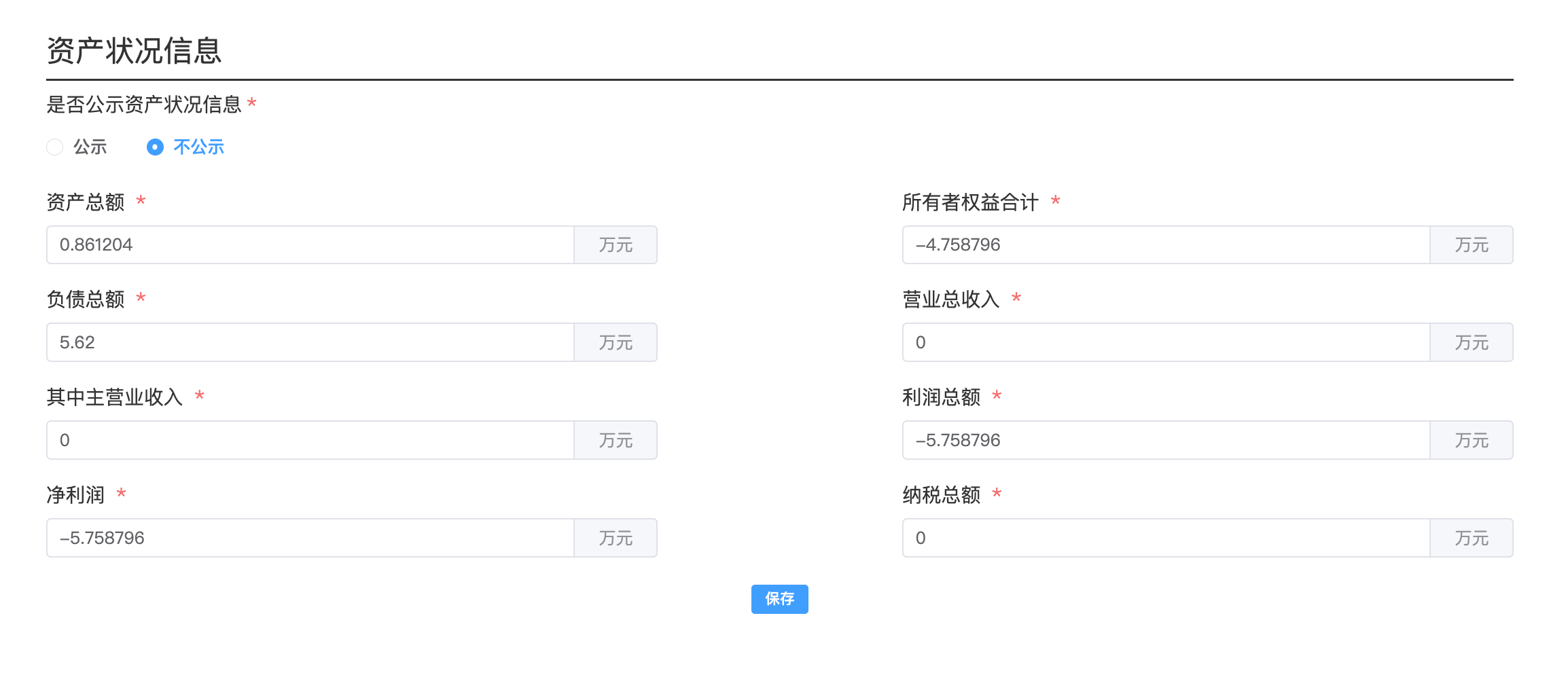This screenshot has height=675, width=1568.
Task: Click the 资产状况信息 page title
Action: click(x=133, y=47)
